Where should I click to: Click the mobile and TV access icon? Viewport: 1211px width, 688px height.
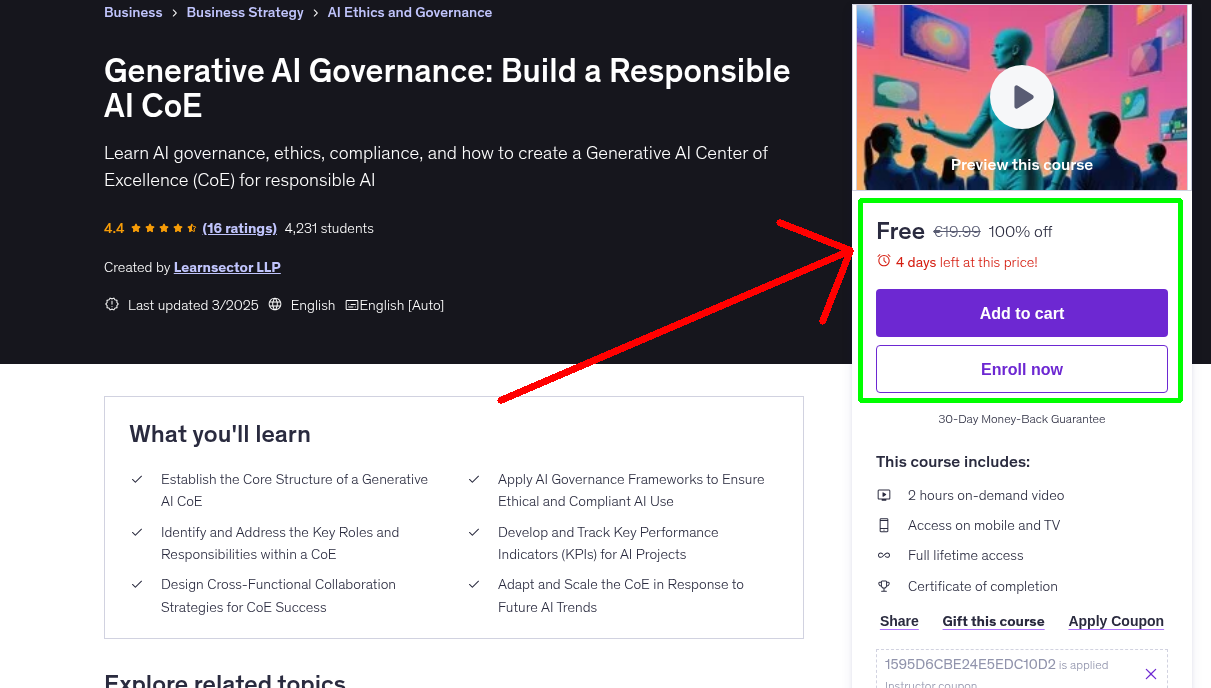884,525
